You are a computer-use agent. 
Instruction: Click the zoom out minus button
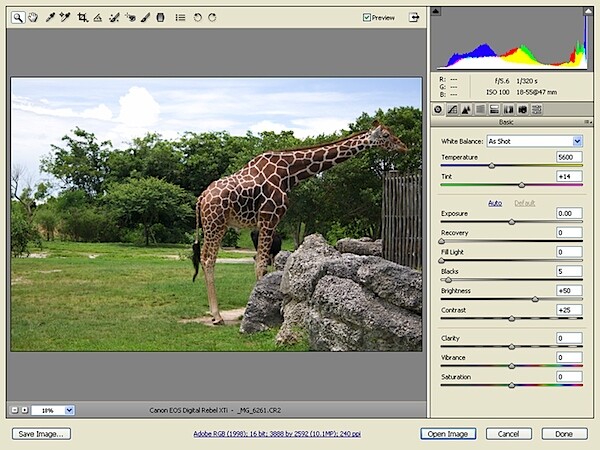(x=15, y=410)
